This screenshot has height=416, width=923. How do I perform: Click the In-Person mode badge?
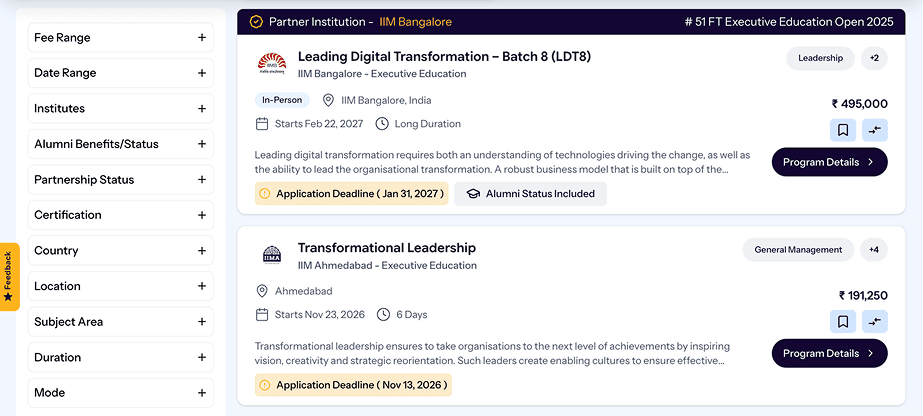pyautogui.click(x=282, y=100)
